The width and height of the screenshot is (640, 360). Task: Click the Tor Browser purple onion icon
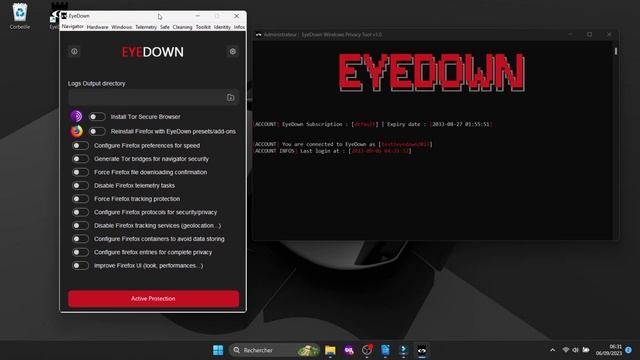[76, 116]
